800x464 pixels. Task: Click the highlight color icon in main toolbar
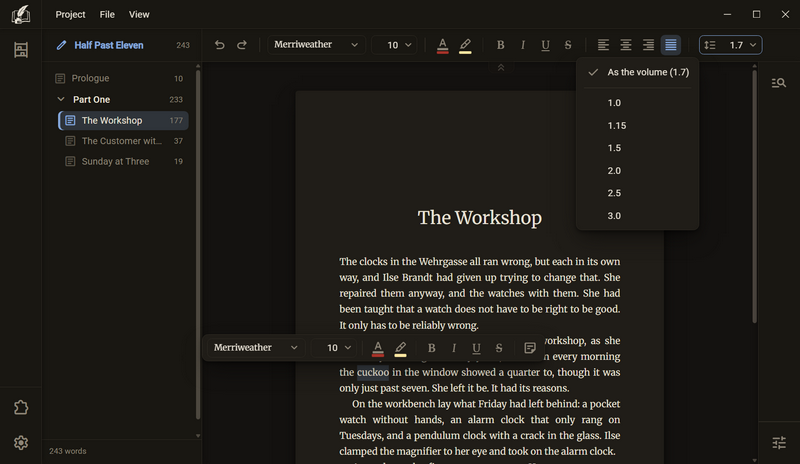tap(465, 45)
